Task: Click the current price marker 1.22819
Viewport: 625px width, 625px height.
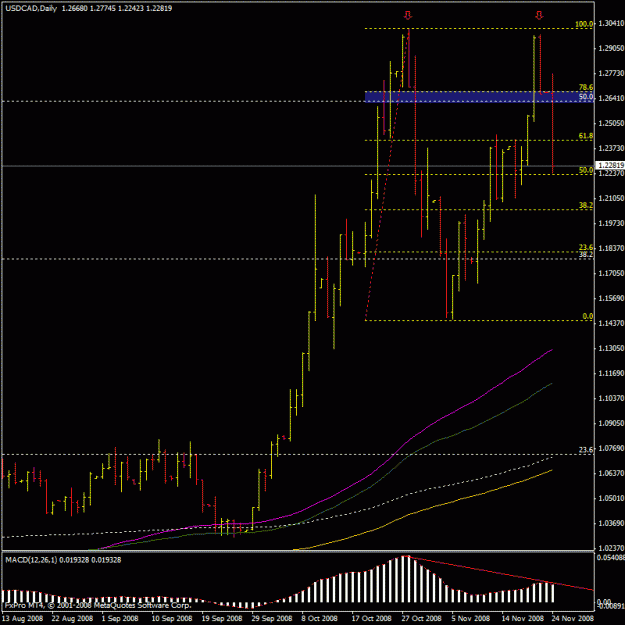Action: coord(610,165)
